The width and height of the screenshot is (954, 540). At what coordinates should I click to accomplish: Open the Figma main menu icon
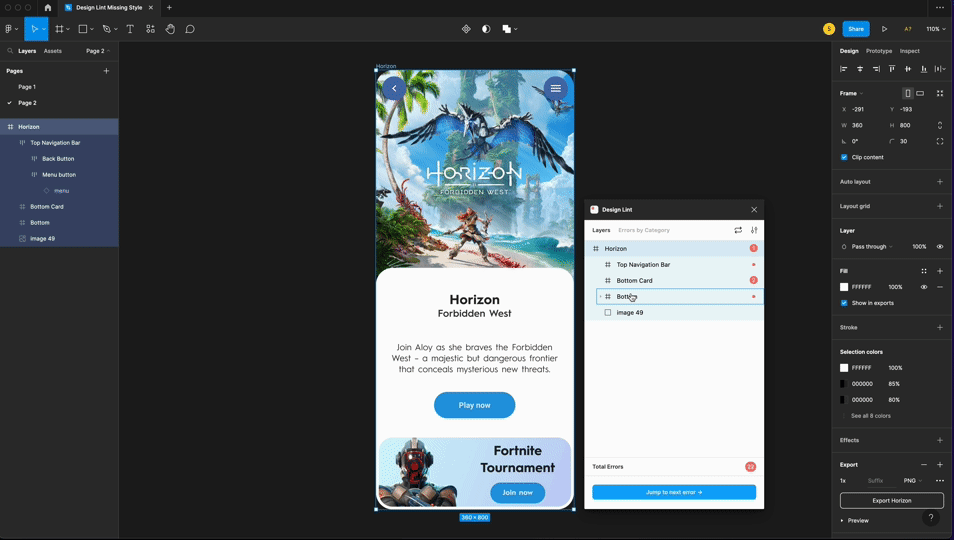pyautogui.click(x=9, y=29)
